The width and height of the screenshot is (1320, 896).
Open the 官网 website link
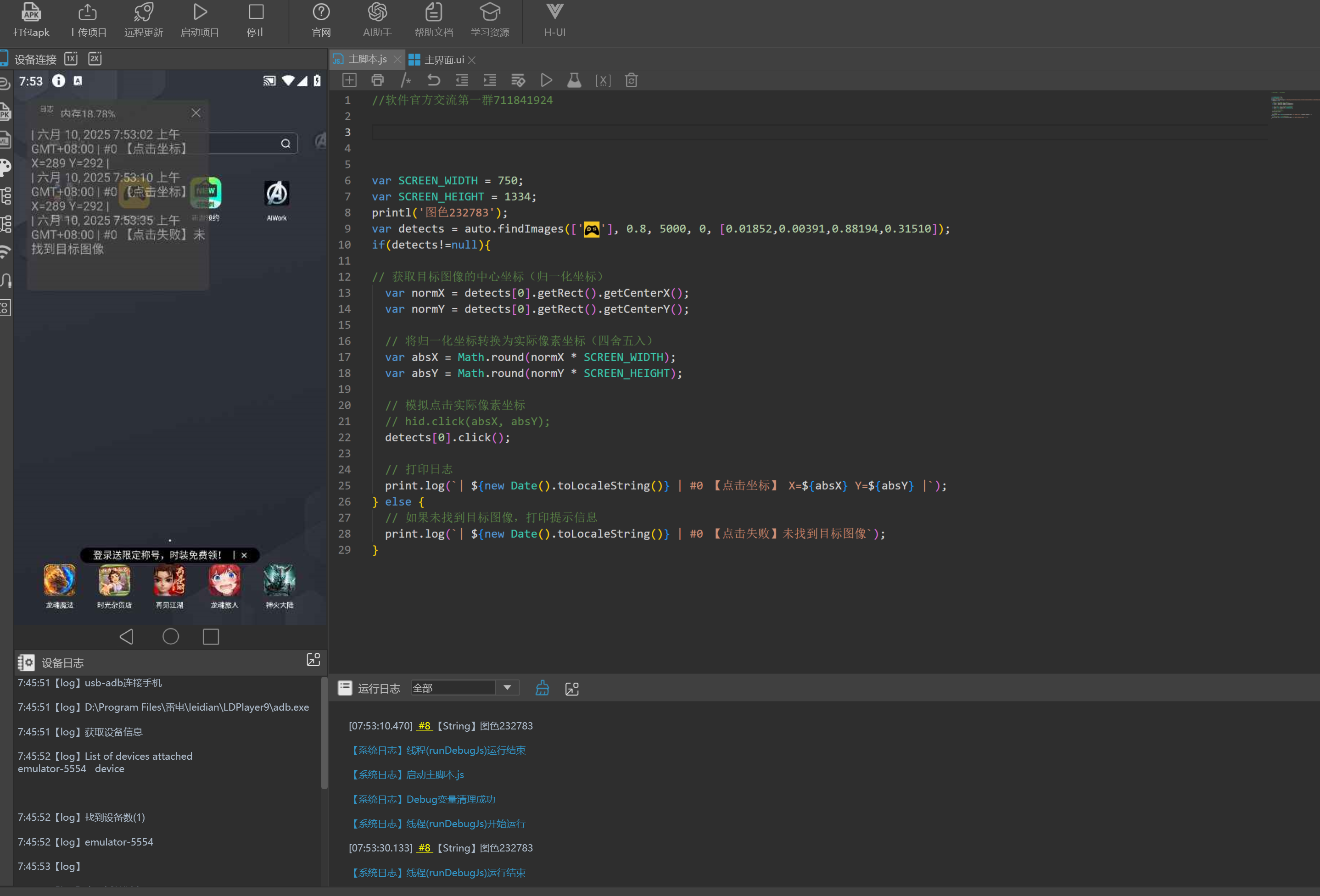(x=321, y=20)
